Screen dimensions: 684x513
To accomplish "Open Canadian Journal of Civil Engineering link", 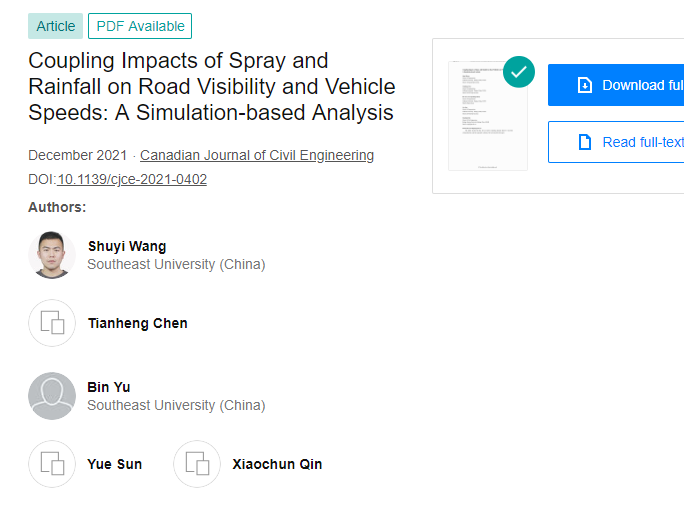I will [x=257, y=155].
